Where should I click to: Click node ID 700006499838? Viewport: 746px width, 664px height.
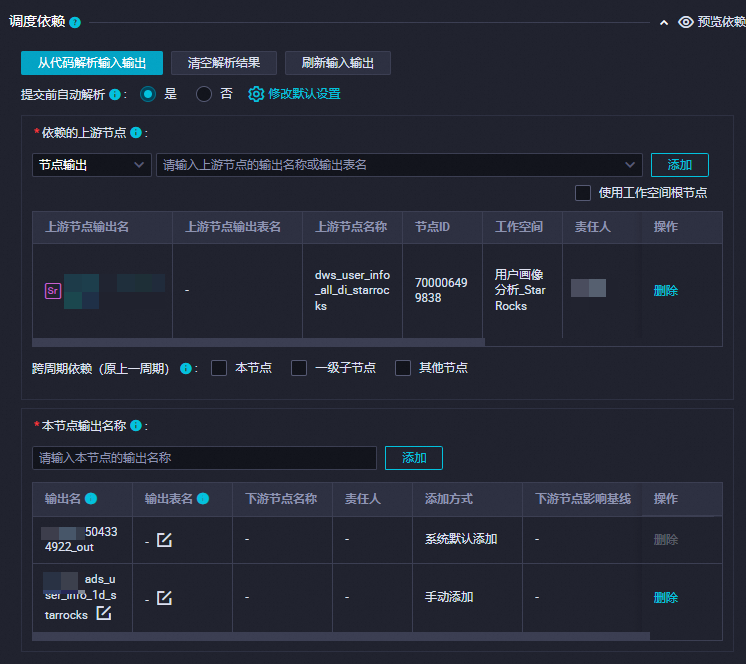click(x=441, y=291)
